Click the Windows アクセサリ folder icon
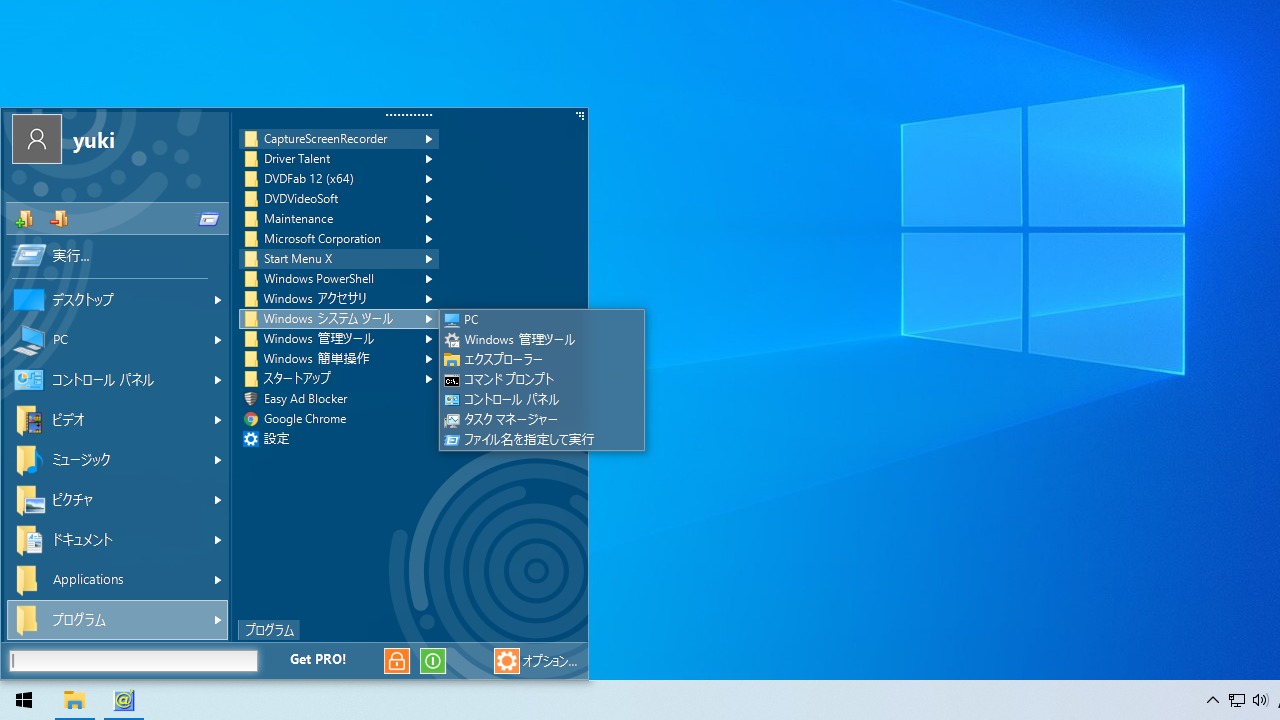Image resolution: width=1280 pixels, height=720 pixels. 251,299
